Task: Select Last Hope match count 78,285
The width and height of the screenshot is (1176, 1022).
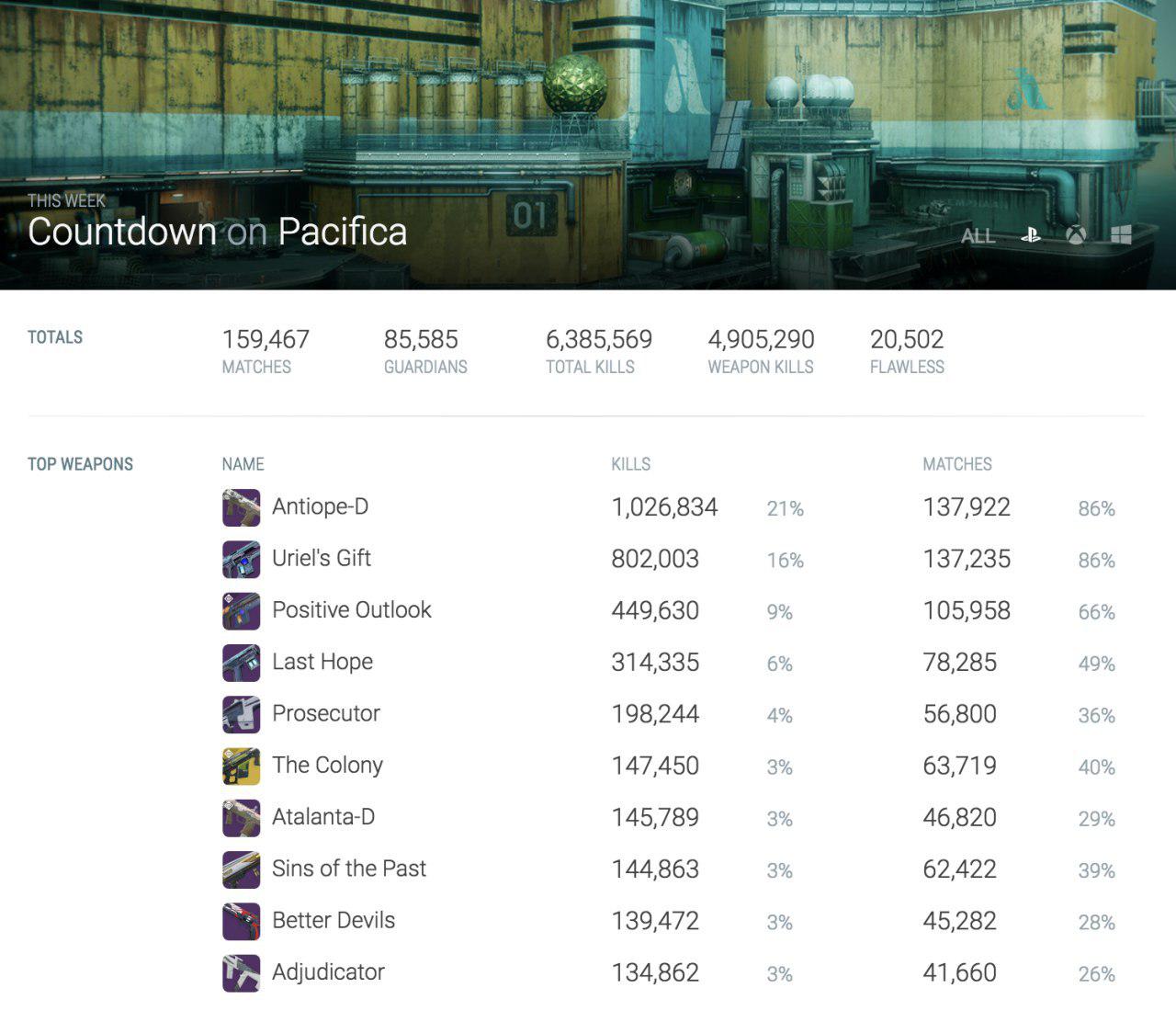Action: (x=960, y=663)
